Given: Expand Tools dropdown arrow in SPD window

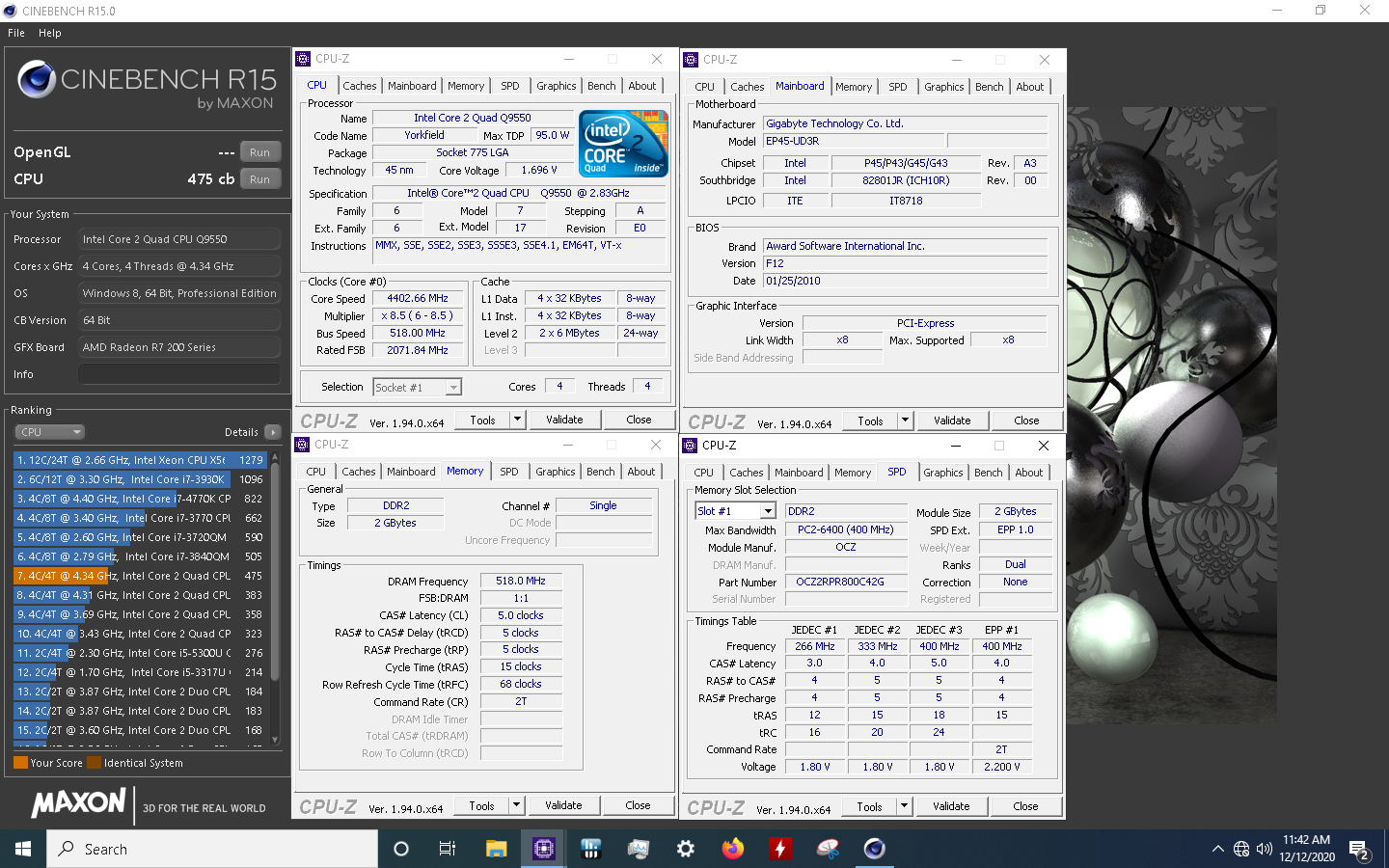Looking at the screenshot, I should point(904,806).
